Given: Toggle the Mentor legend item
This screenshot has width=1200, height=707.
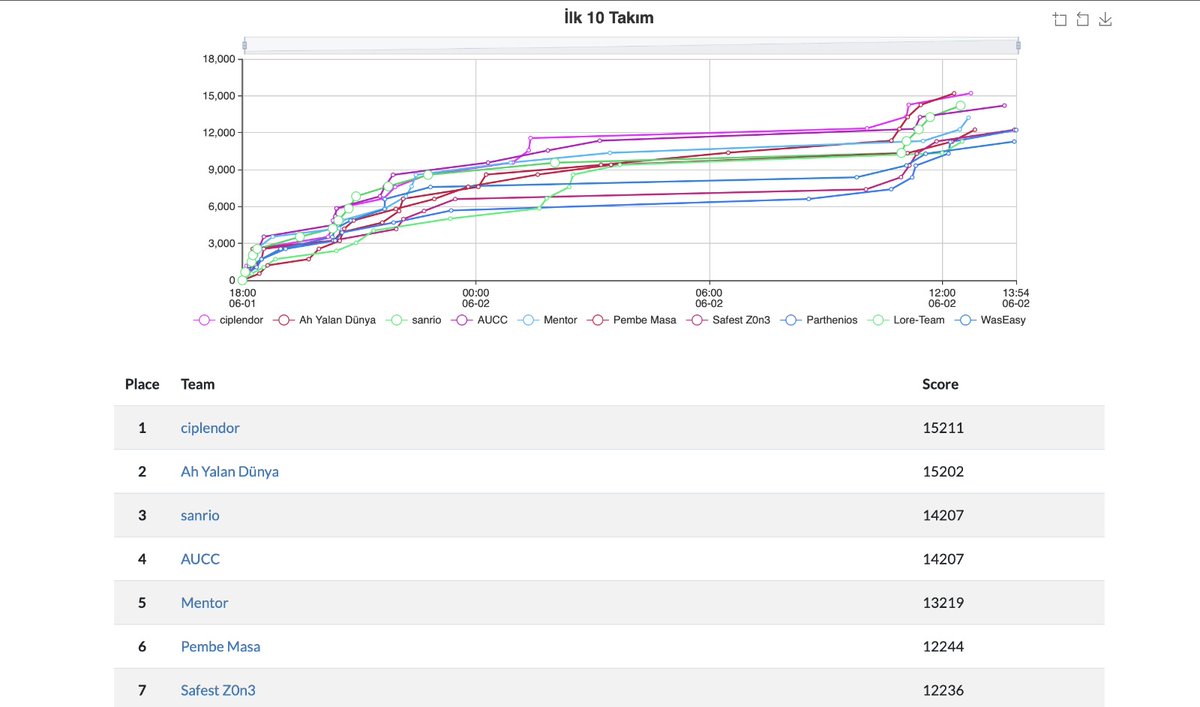Looking at the screenshot, I should coord(546,320).
